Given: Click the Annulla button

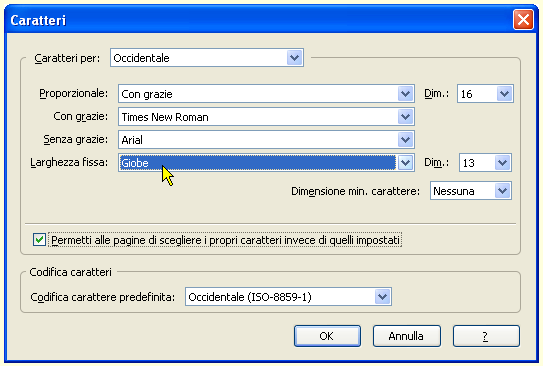Looking at the screenshot, I should (407, 336).
